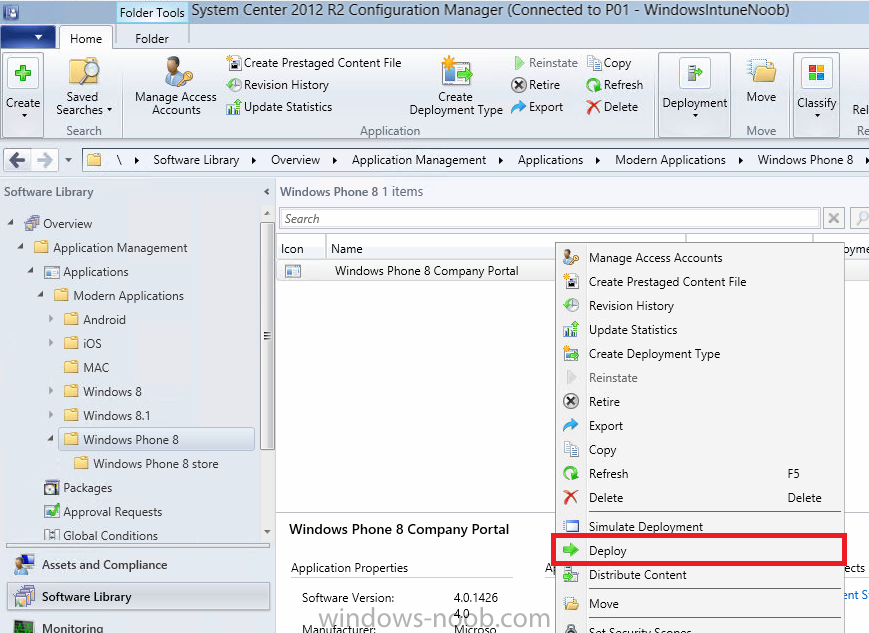Collapse the Applications tree node

click(30, 270)
